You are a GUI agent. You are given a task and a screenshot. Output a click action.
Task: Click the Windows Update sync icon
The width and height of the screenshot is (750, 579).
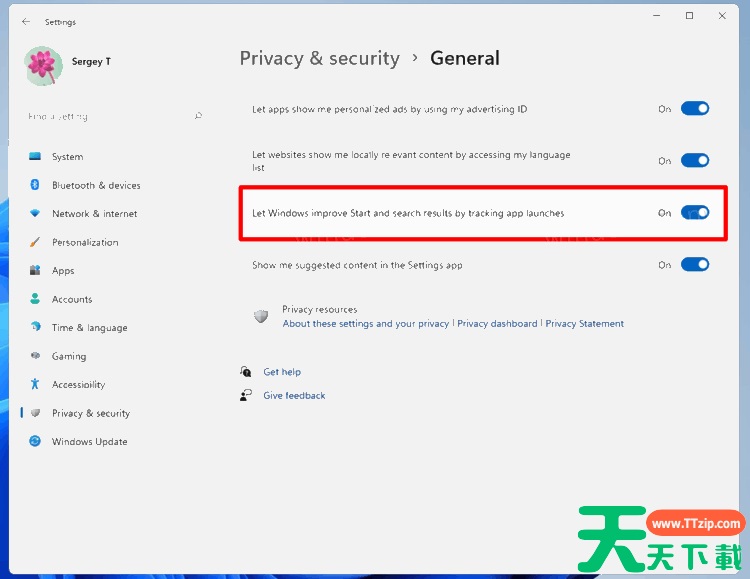tap(35, 441)
